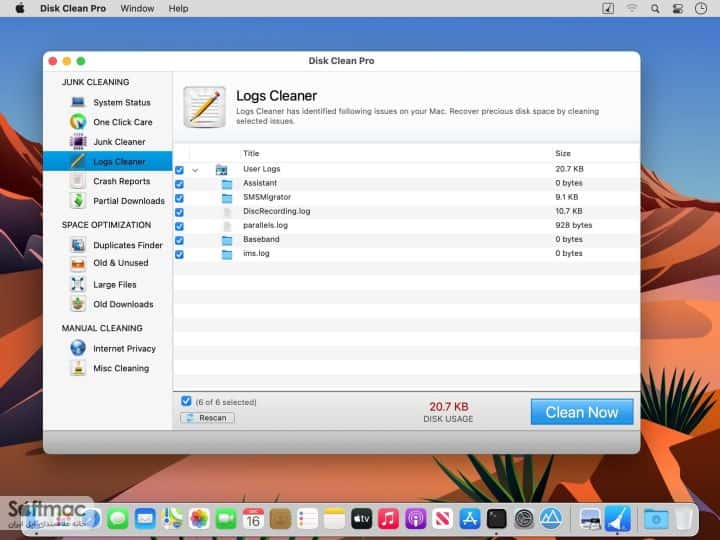Uncheck parallels.log checkbox
This screenshot has width=720, height=540.
click(180, 226)
